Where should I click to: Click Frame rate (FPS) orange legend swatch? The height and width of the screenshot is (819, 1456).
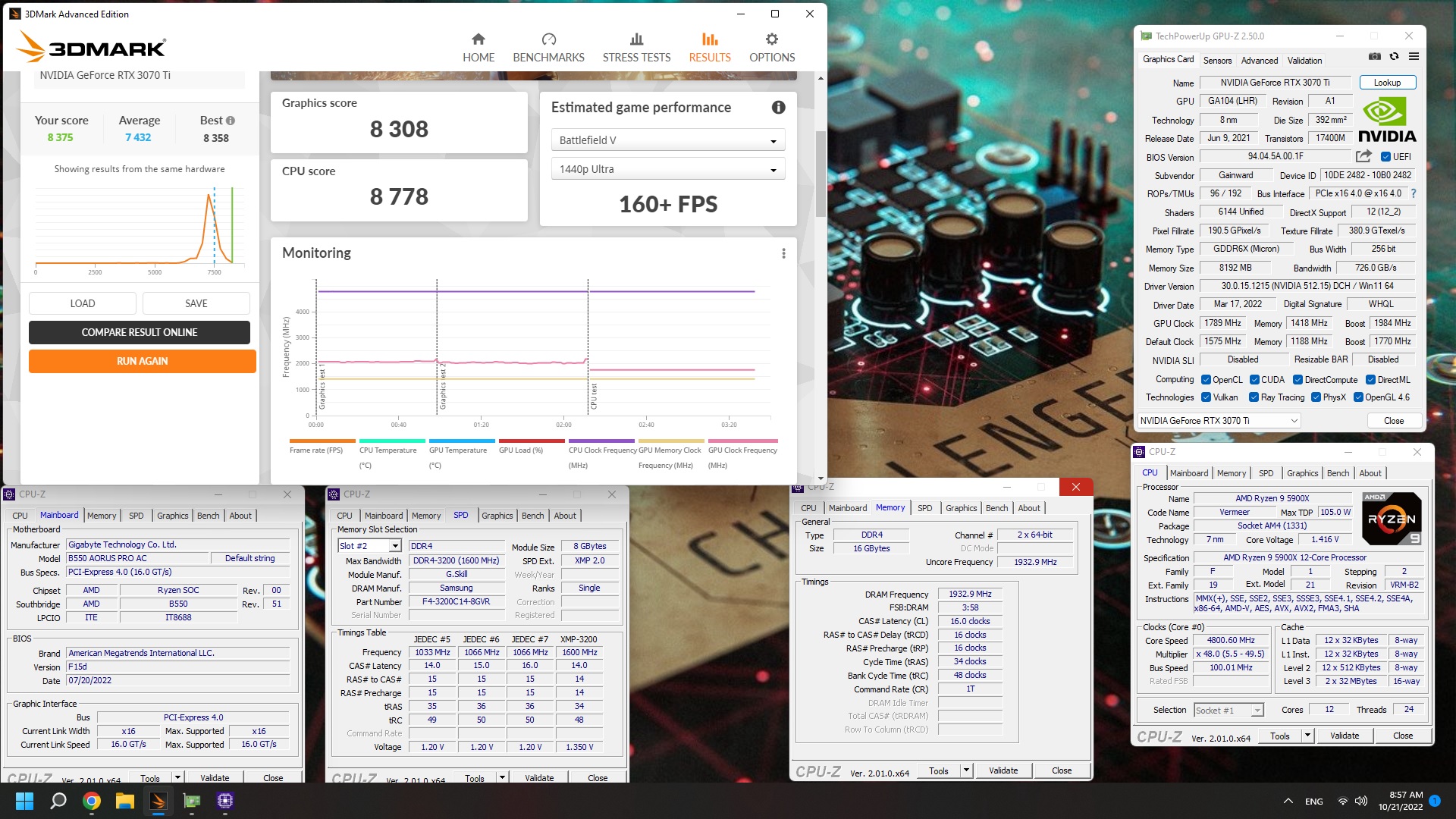[x=322, y=441]
